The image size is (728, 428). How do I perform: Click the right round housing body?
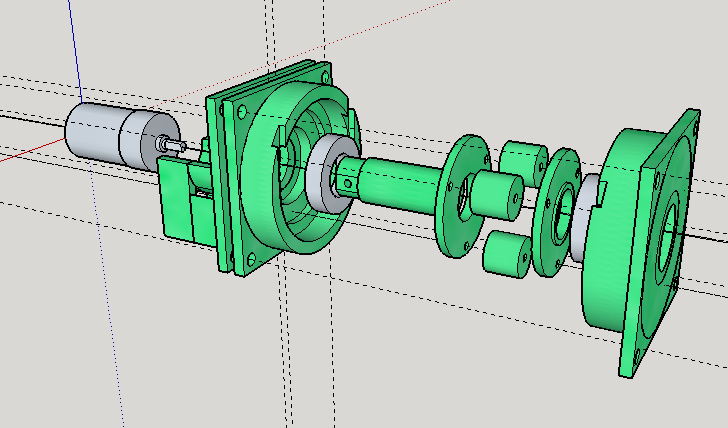604,270
